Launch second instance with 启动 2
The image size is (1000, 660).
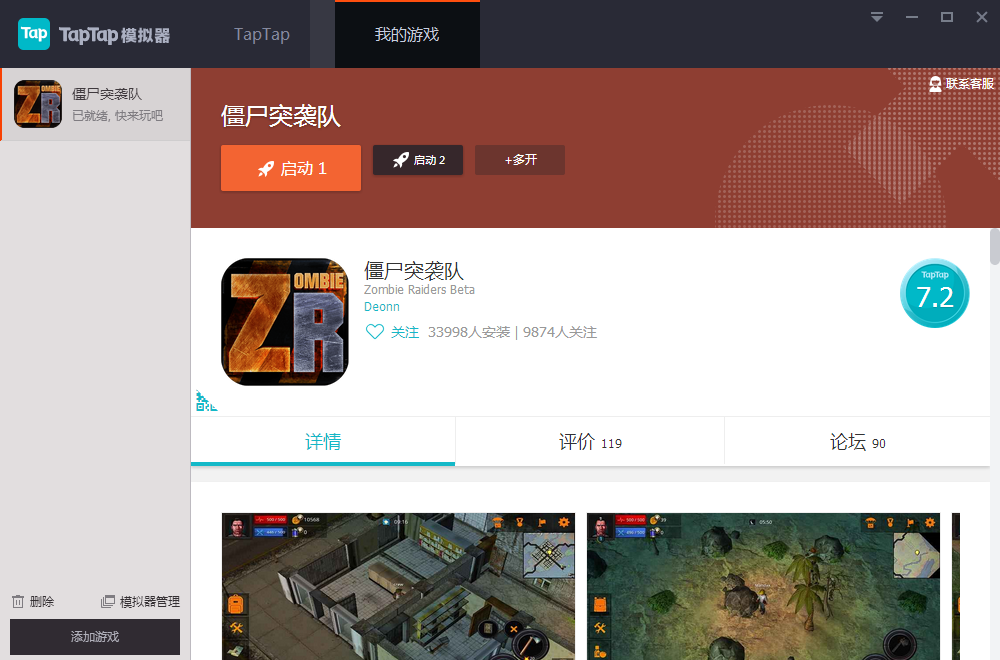coord(418,160)
